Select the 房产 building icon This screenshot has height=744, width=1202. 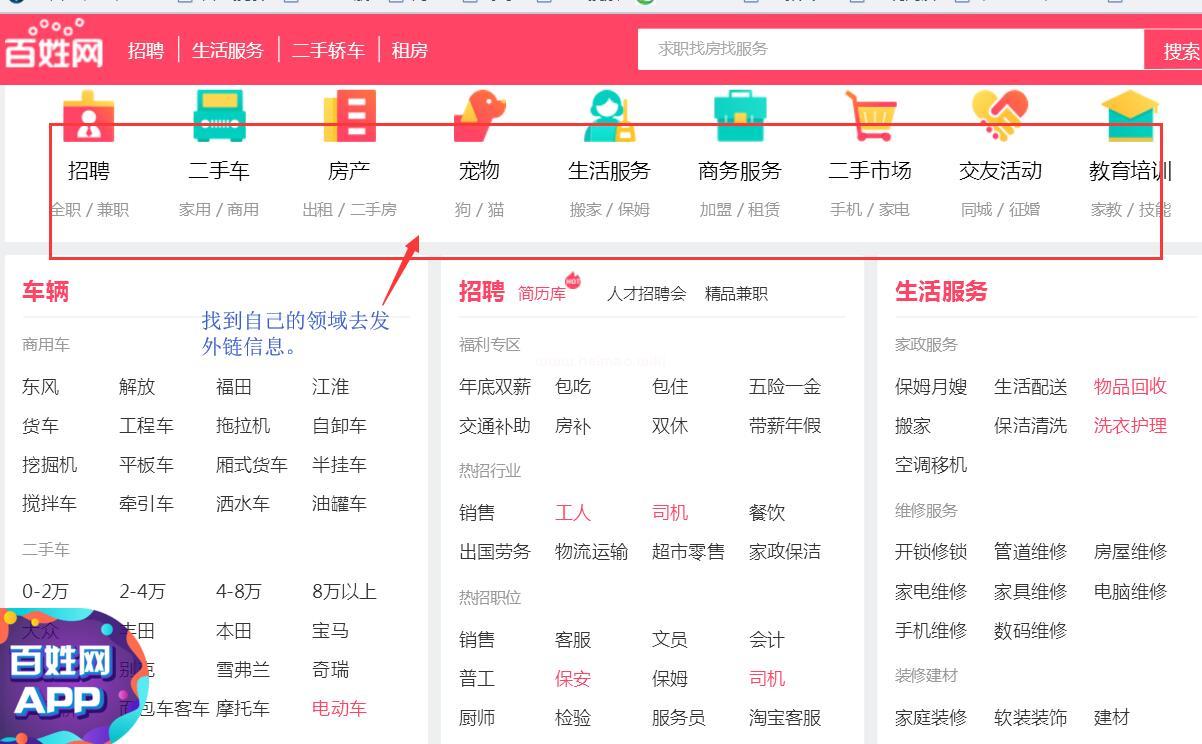349,117
